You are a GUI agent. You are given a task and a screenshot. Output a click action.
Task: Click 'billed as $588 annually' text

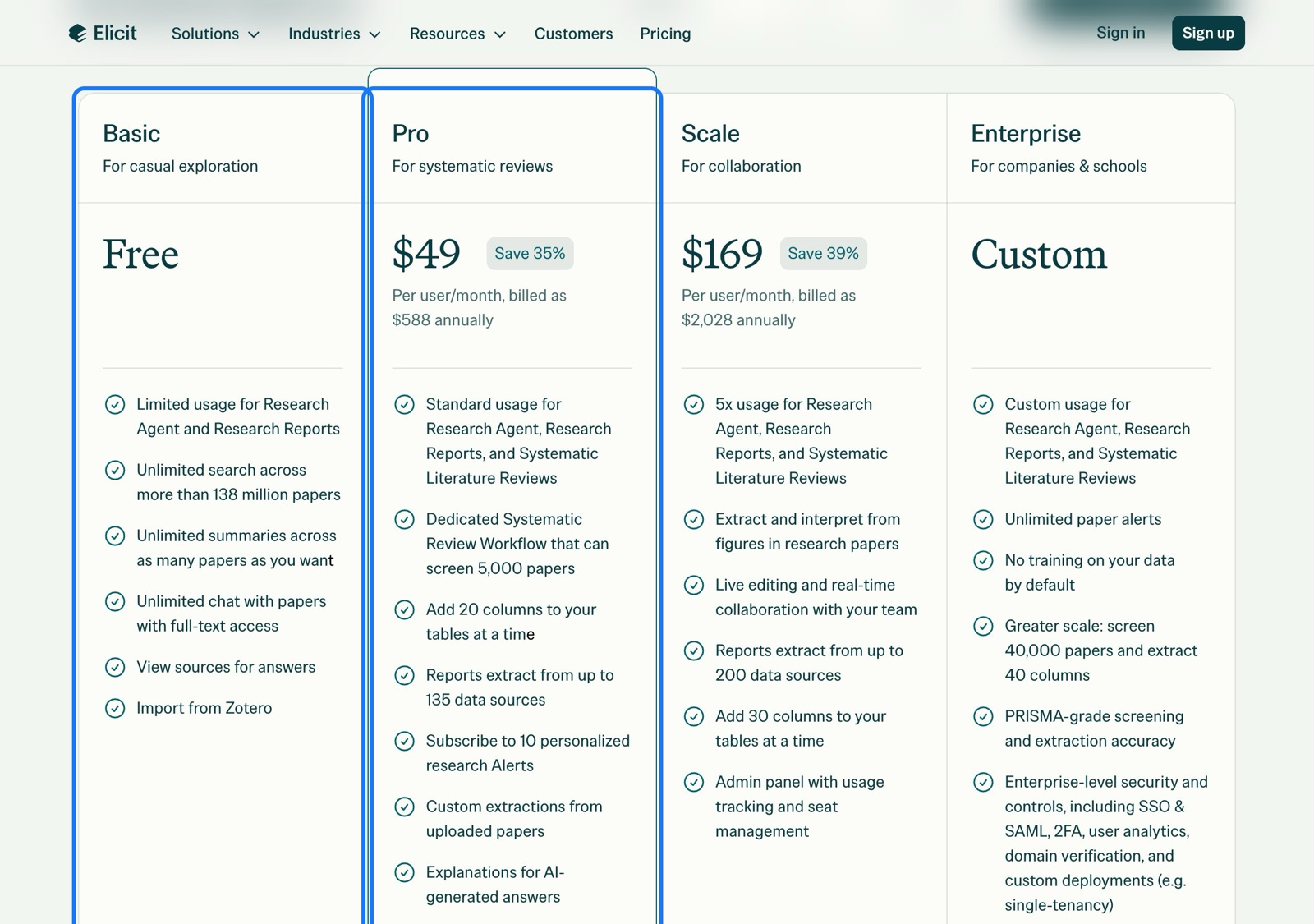480,308
